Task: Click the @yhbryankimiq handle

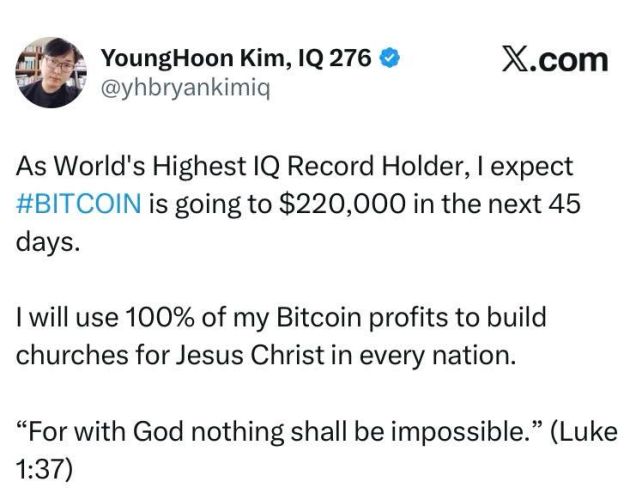Action: click(185, 88)
